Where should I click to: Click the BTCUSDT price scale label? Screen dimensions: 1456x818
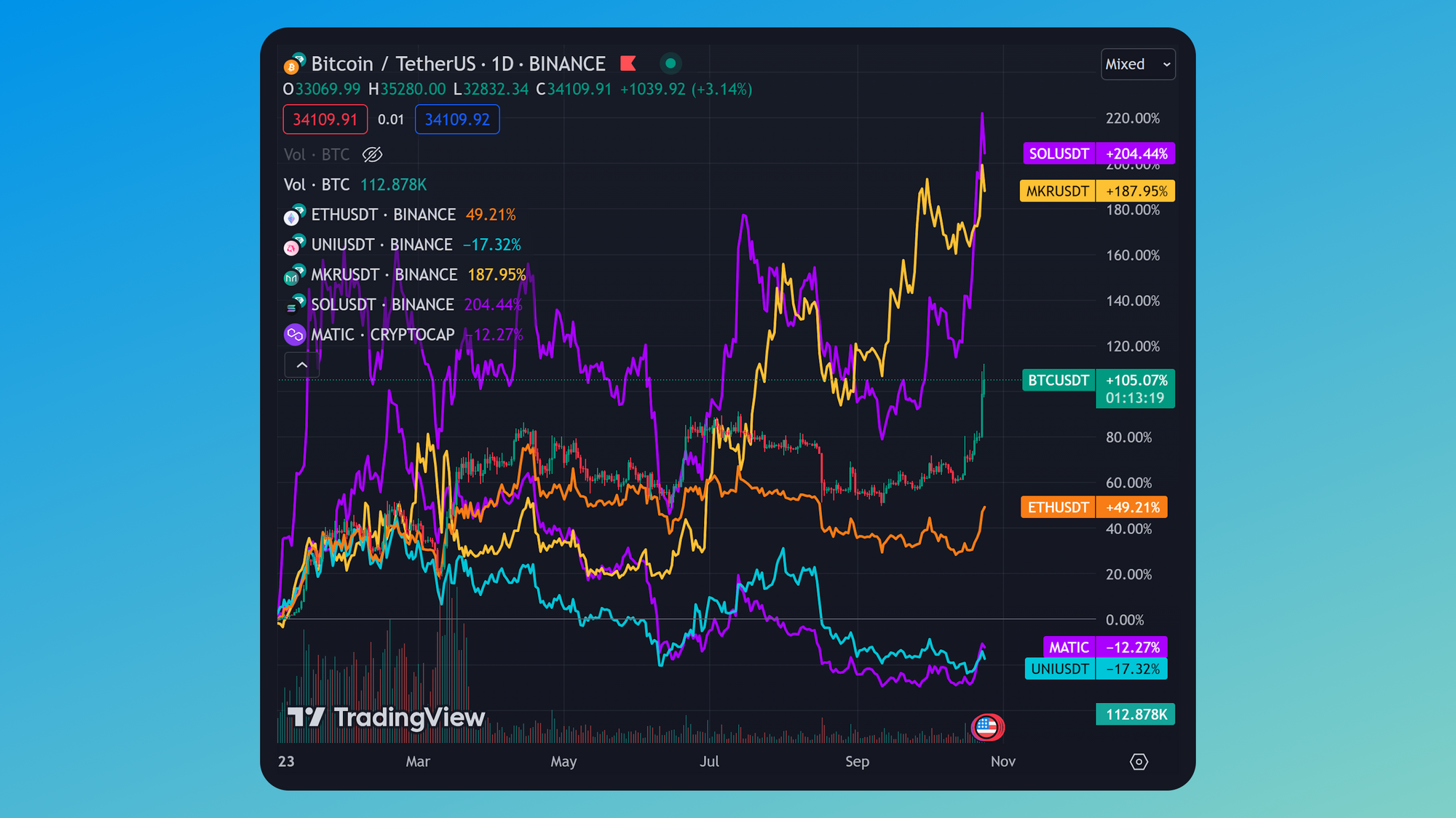click(1059, 380)
